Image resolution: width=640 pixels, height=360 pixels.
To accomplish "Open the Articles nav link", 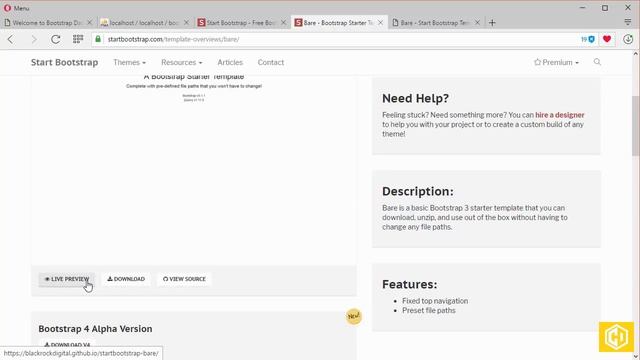I will click(230, 62).
